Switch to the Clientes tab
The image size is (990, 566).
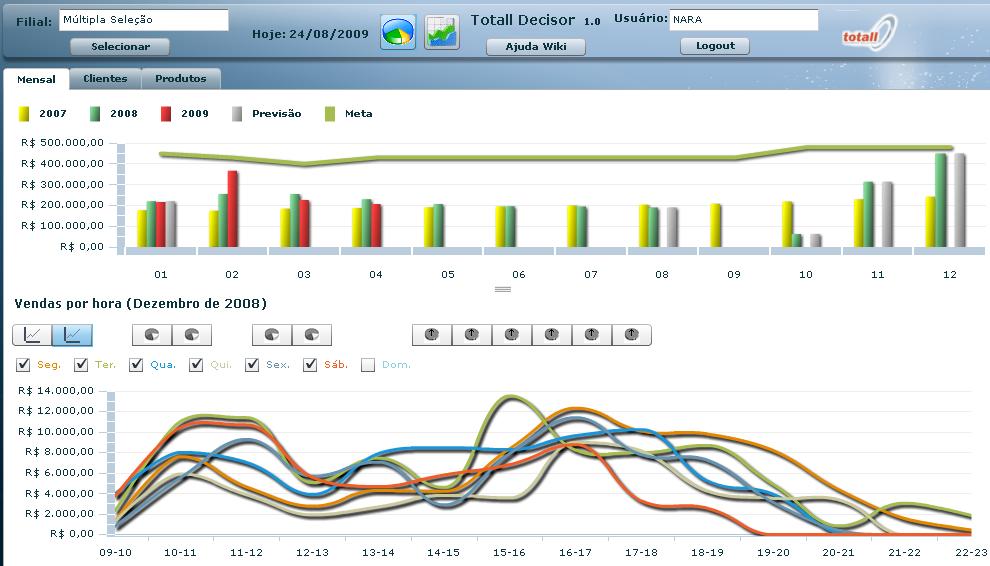point(105,79)
